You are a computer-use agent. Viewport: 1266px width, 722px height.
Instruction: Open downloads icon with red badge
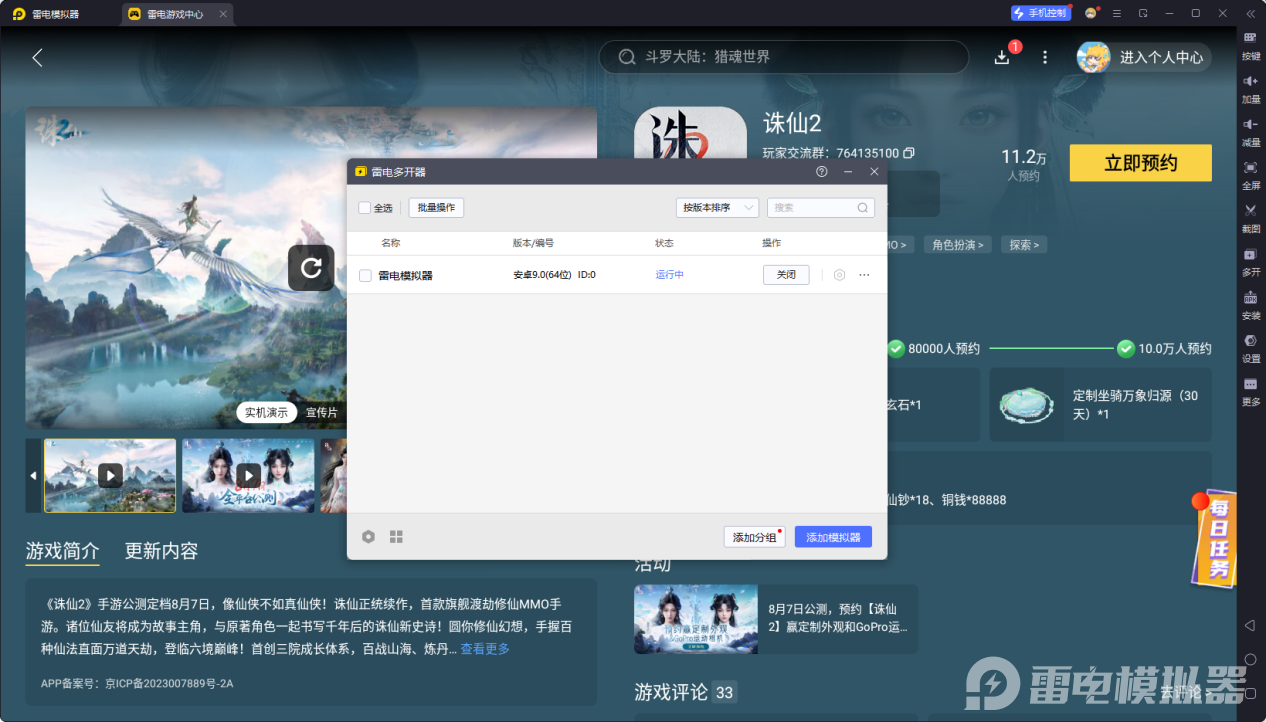(1002, 57)
